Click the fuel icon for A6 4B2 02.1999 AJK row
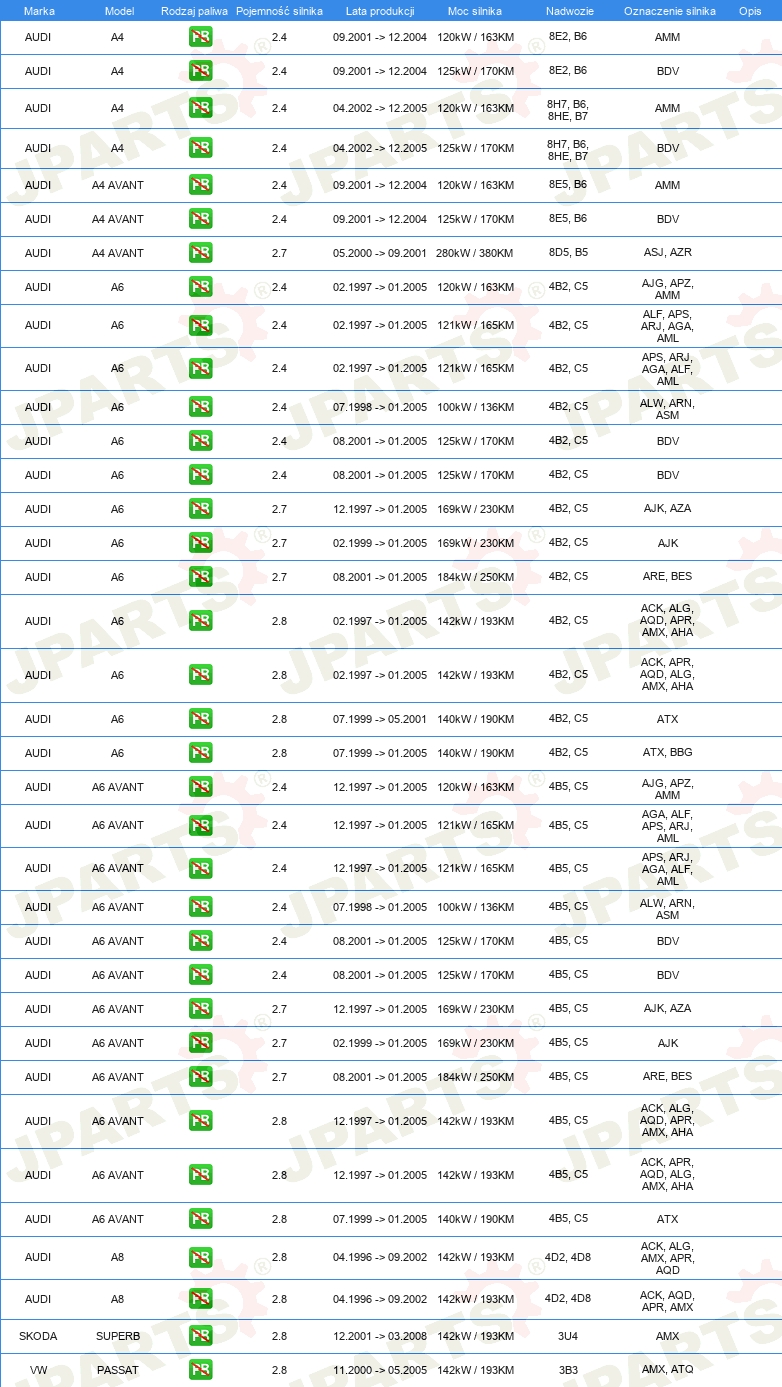The image size is (782, 1387). coord(201,543)
